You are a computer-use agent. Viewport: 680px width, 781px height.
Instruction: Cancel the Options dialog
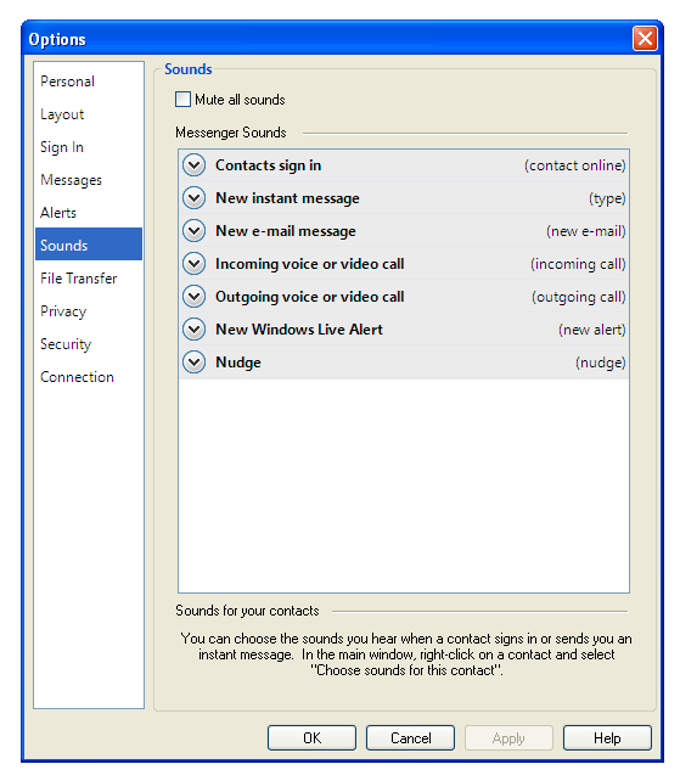point(410,738)
